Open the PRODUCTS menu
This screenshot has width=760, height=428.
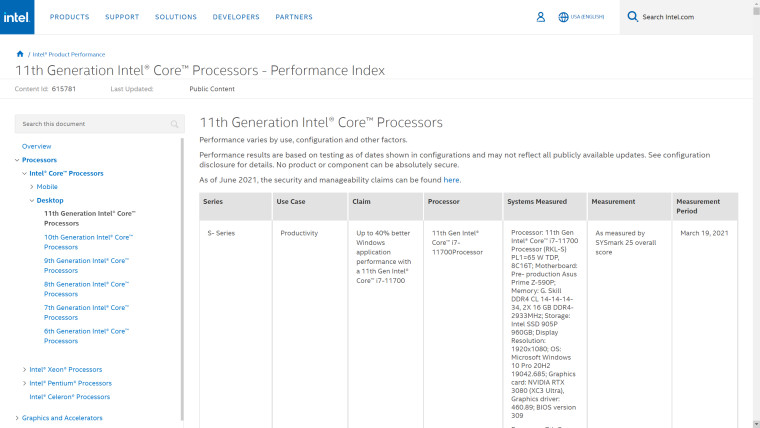[x=69, y=17]
